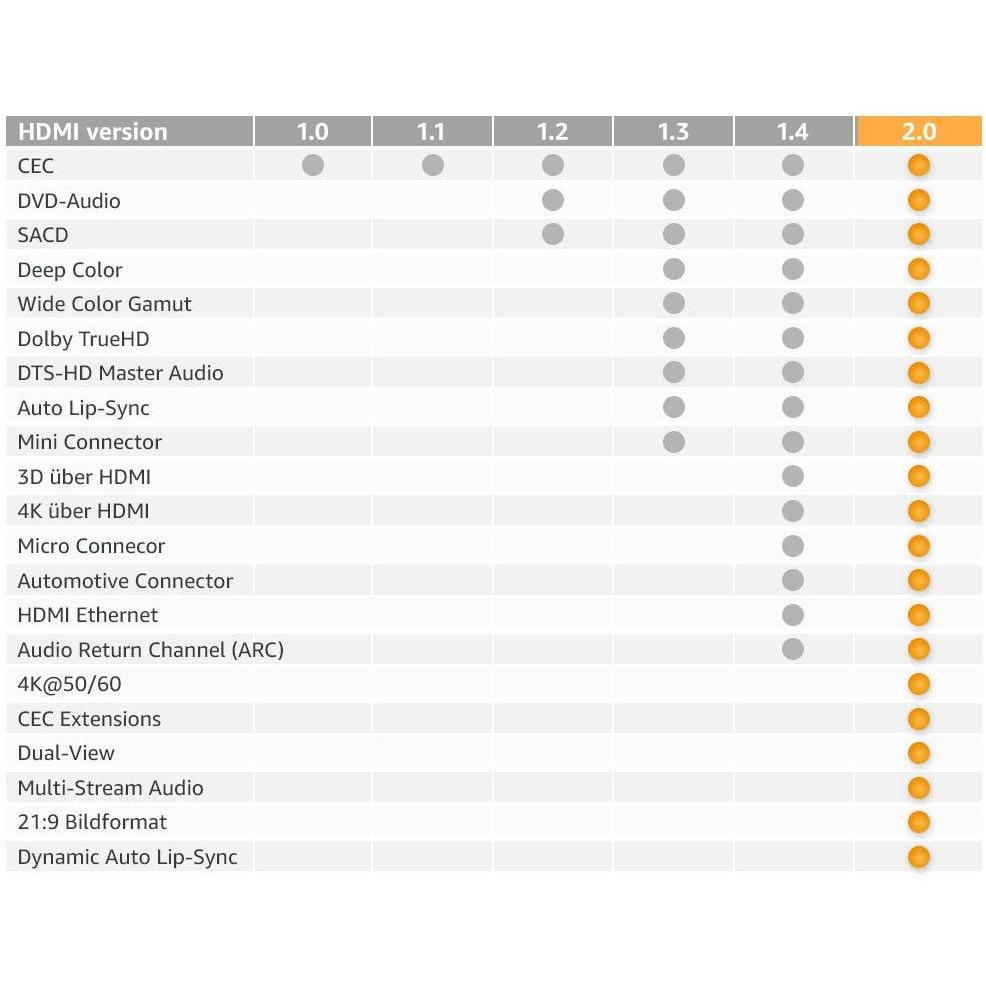This screenshot has height=986, width=986.
Task: Select the 1.3 version column header
Action: 674,131
